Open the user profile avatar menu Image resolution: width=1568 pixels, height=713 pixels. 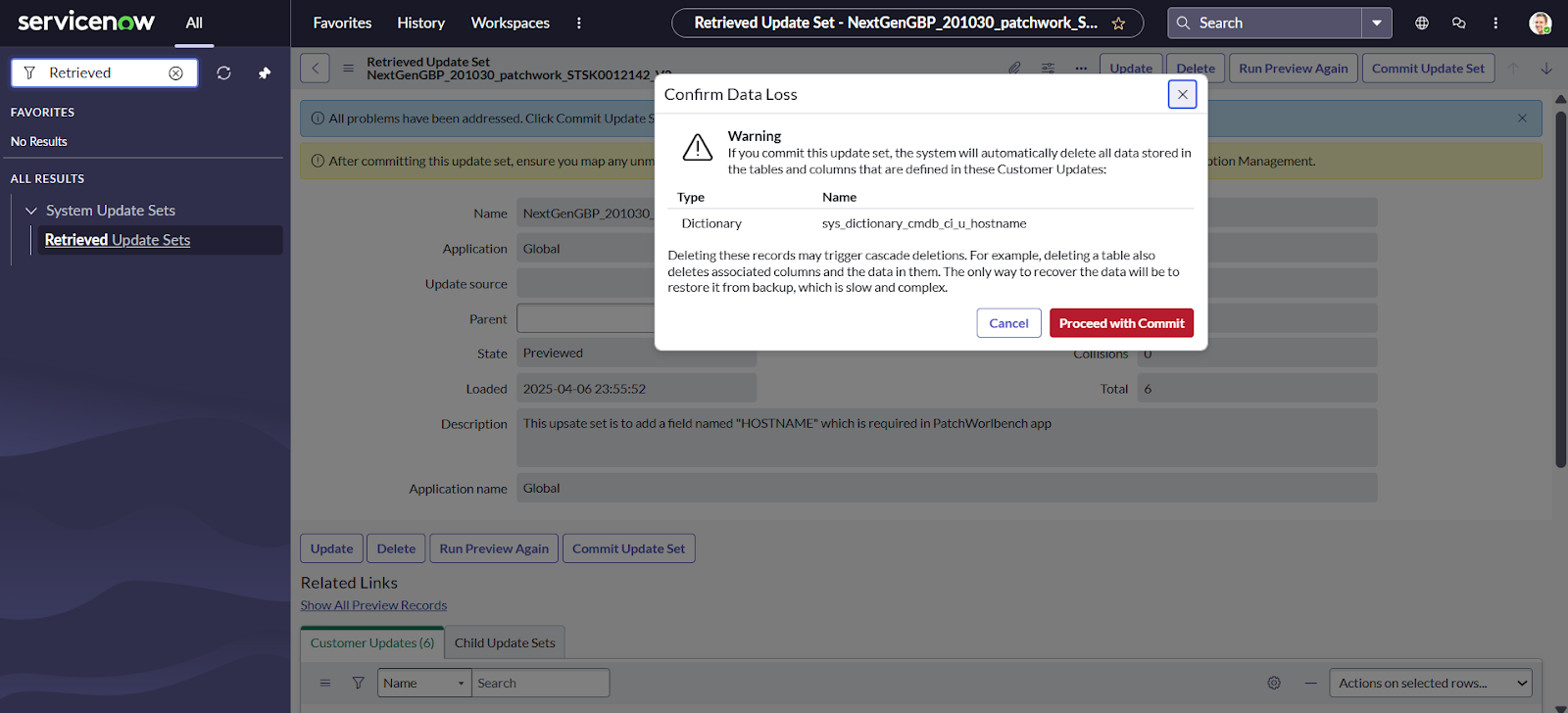point(1540,23)
